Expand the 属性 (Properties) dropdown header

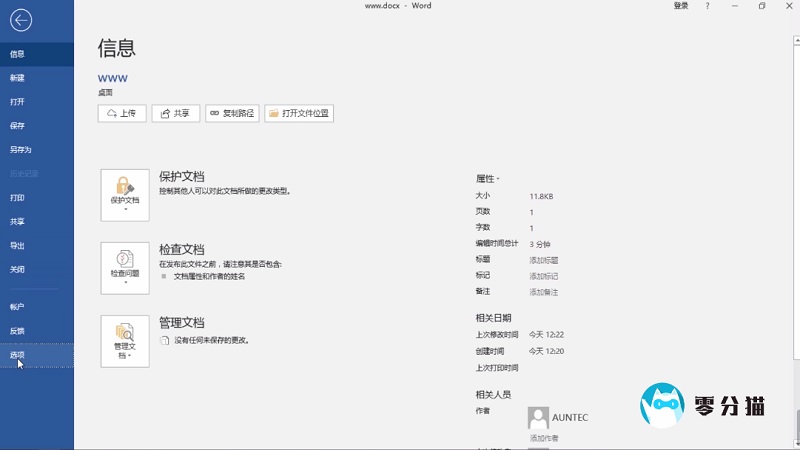point(488,178)
